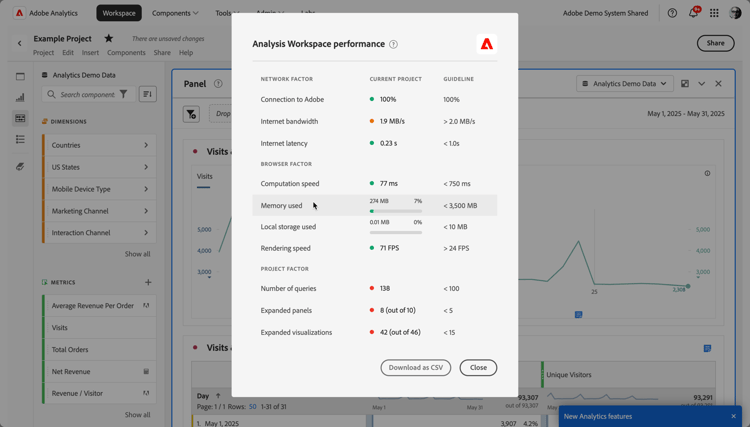750x427 pixels.
Task: Favorite the project with the star icon
Action: (x=109, y=38)
